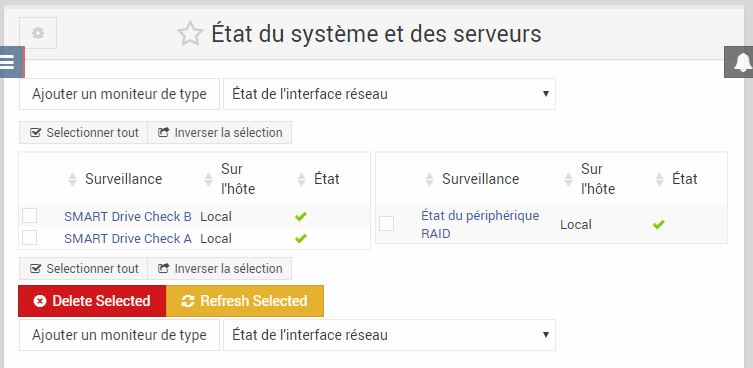The image size is (753, 368).
Task: Click red Delete Selected button
Action: tap(92, 301)
